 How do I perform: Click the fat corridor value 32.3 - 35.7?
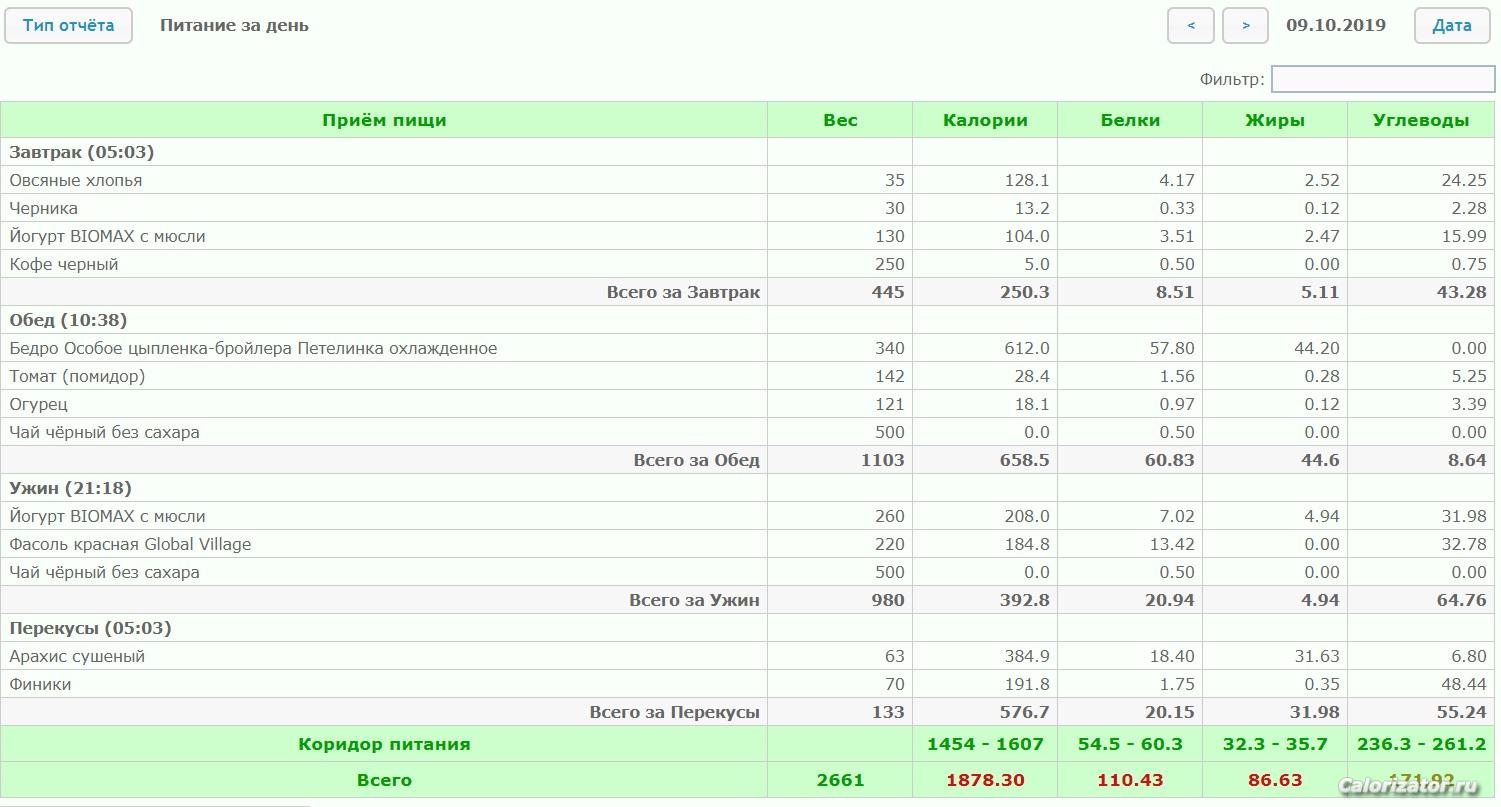pyautogui.click(x=1275, y=744)
